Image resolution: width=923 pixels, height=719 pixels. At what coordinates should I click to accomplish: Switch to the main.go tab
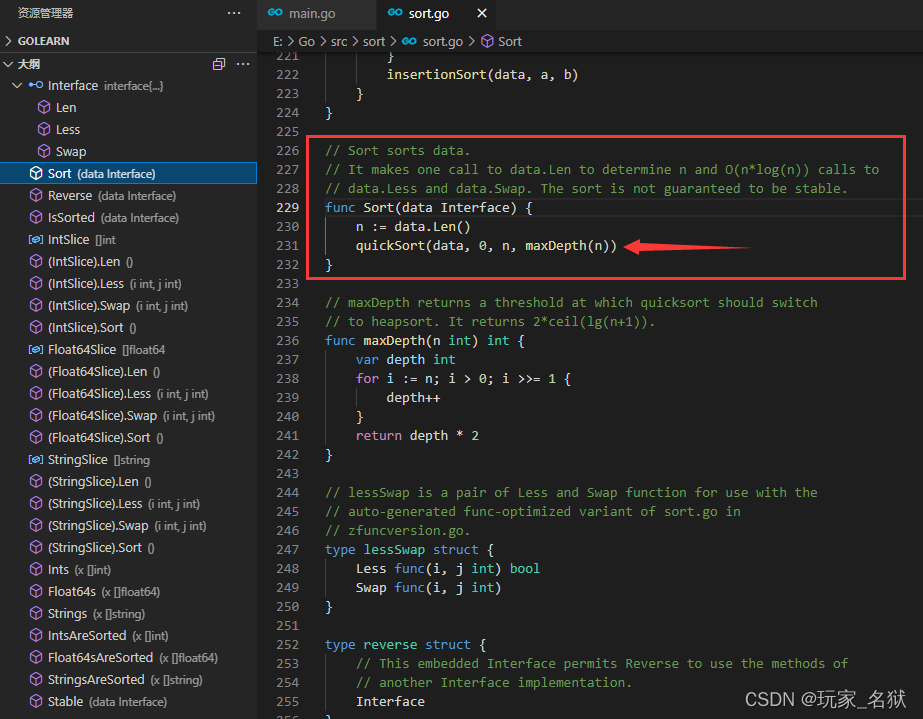312,13
